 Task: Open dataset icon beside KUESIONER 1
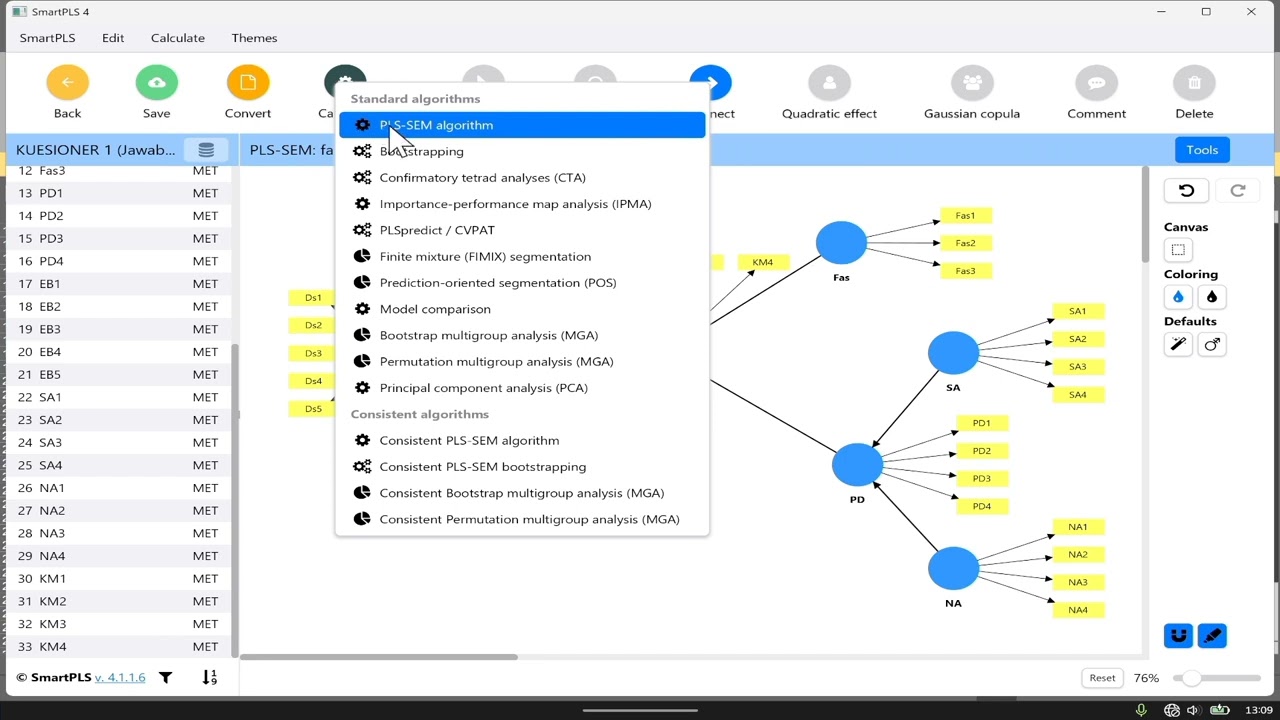206,150
